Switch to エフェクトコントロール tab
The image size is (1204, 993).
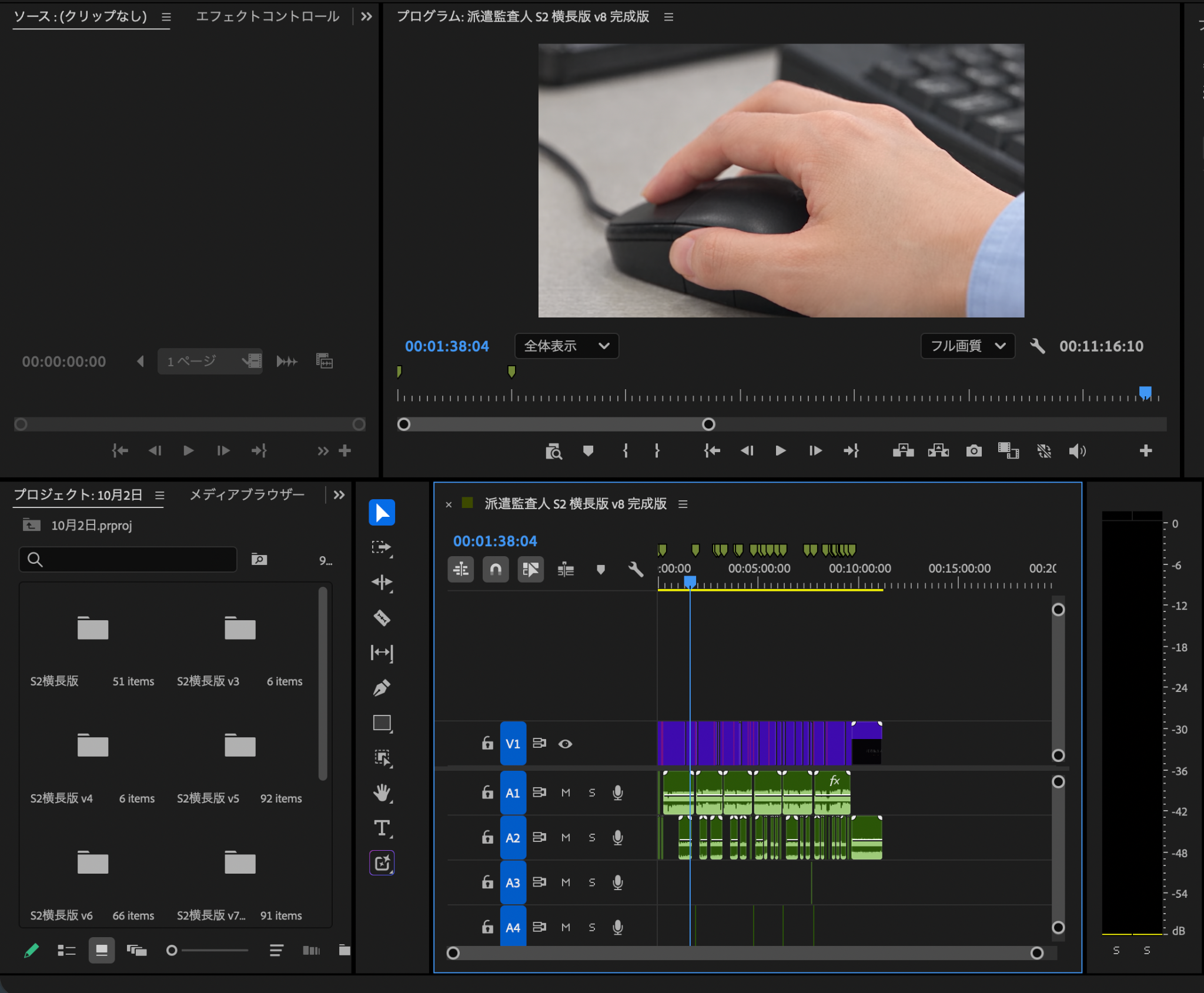(x=267, y=16)
